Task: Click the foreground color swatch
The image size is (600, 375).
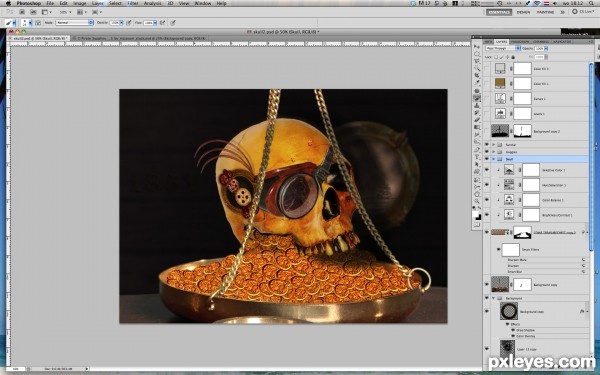Action: [475, 214]
